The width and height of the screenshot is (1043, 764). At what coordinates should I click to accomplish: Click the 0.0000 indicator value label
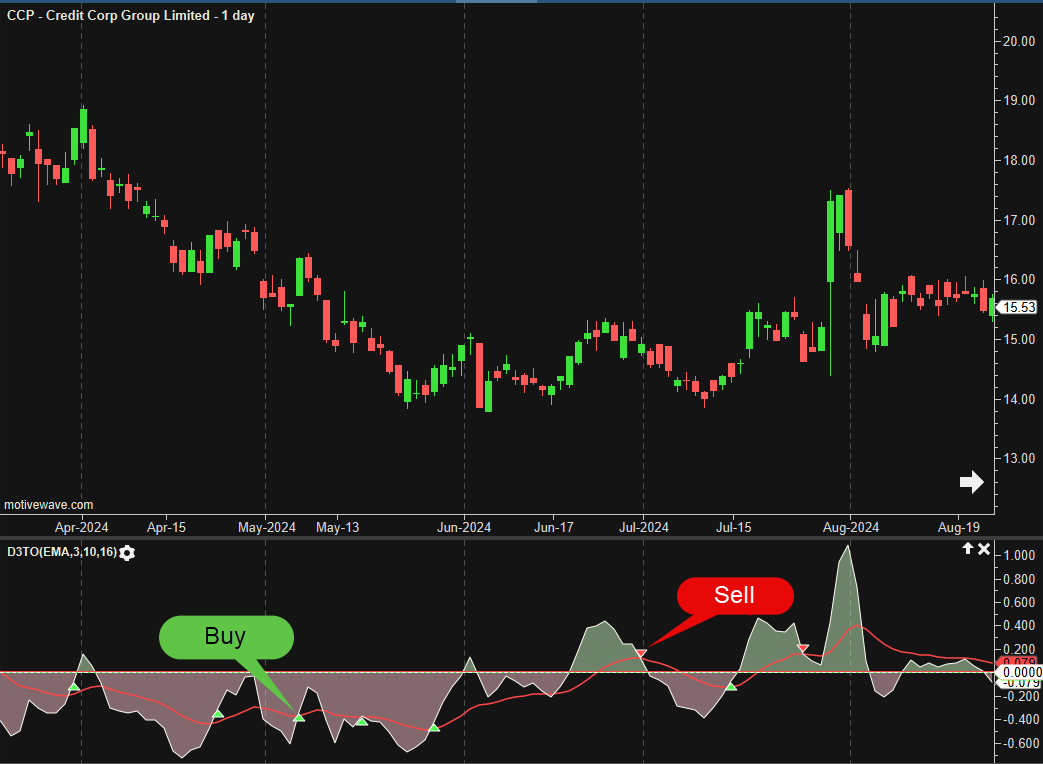1020,672
